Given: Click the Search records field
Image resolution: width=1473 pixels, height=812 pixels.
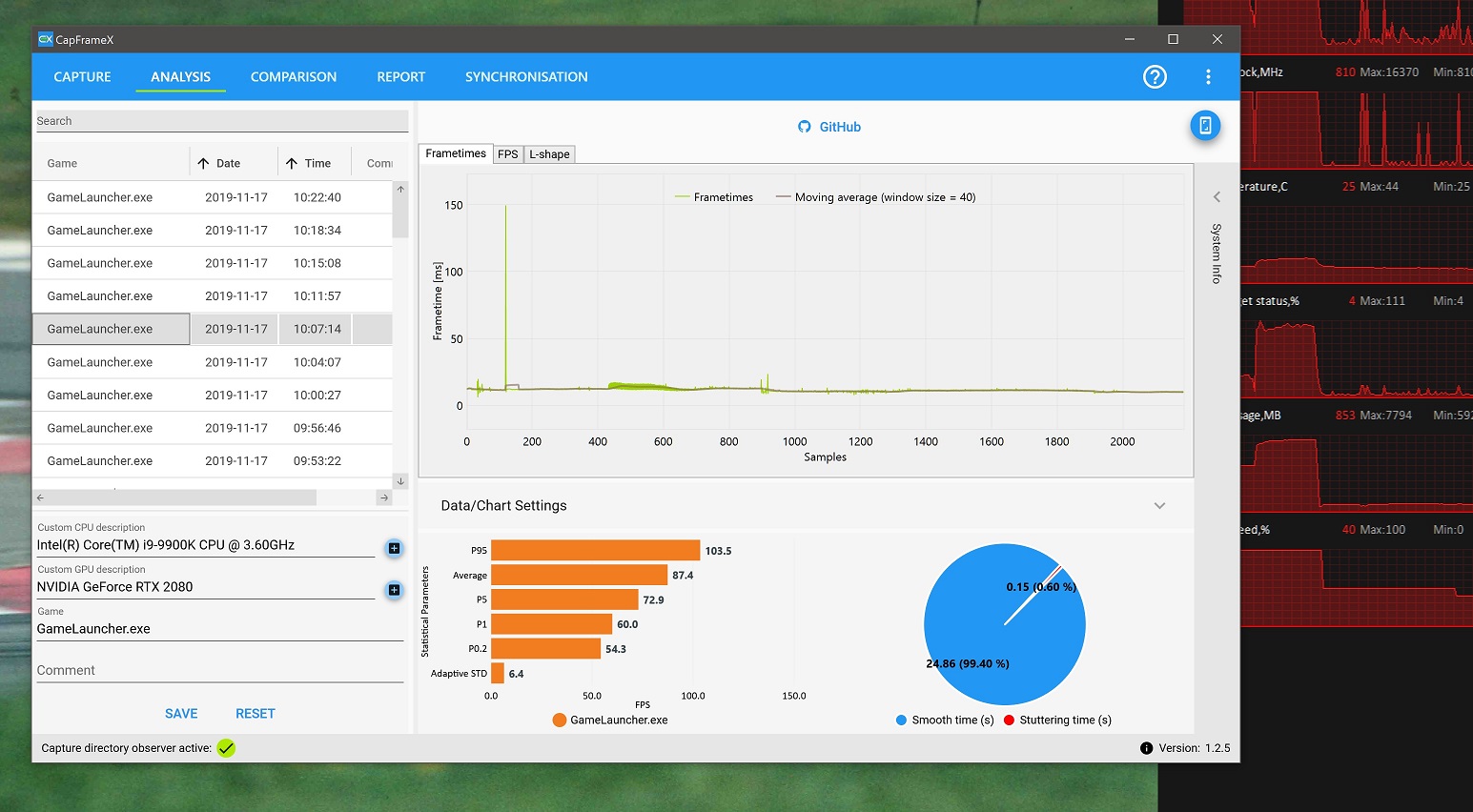Looking at the screenshot, I should click(x=222, y=121).
